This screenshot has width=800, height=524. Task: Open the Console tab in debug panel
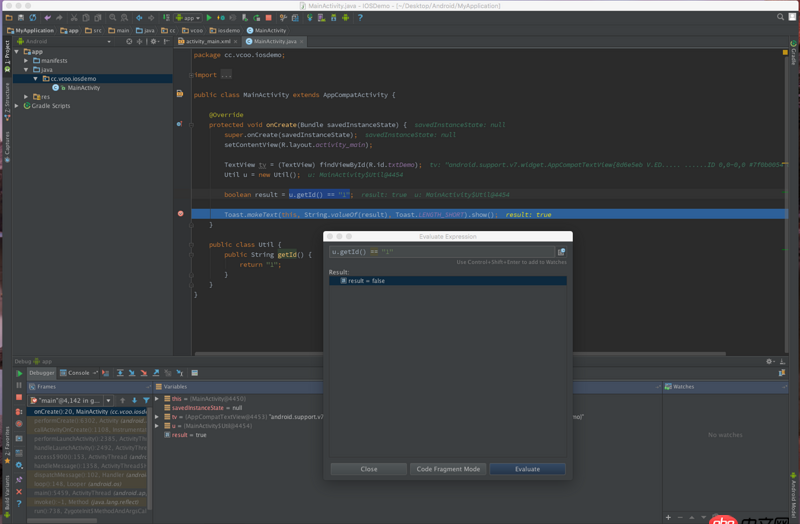click(x=76, y=373)
